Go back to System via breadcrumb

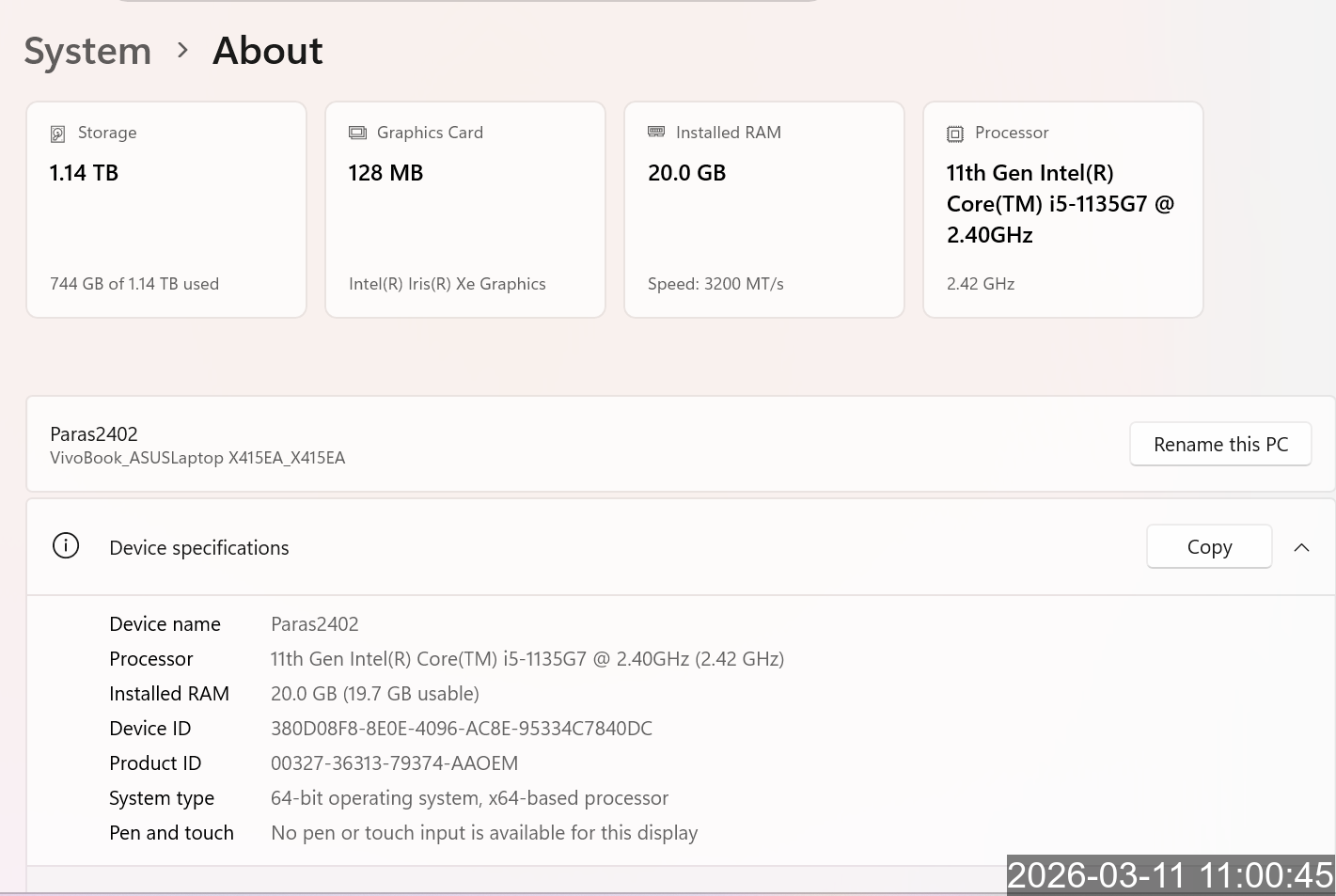point(87,51)
